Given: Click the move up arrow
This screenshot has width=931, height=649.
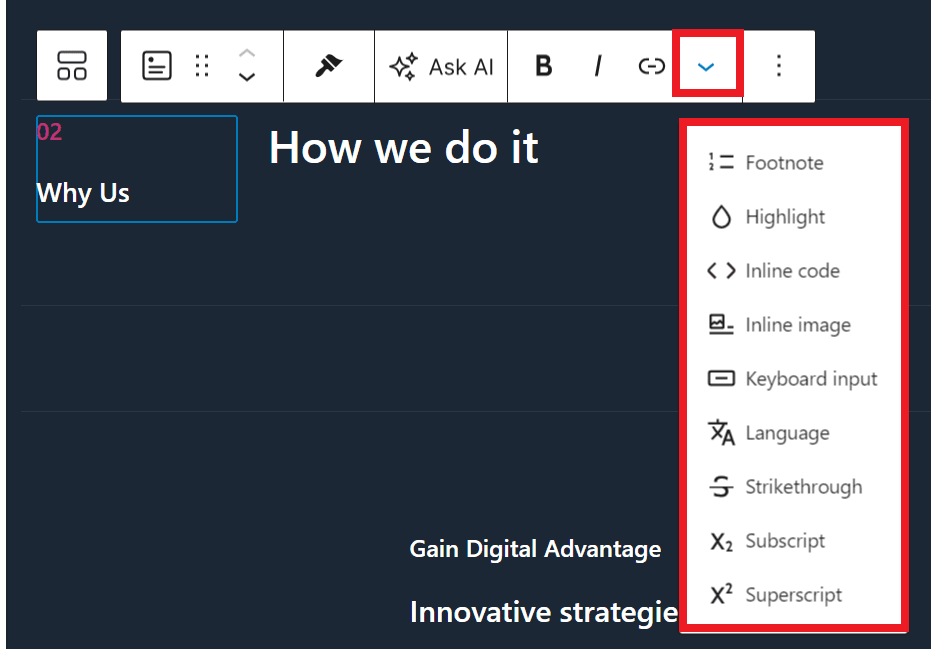Looking at the screenshot, I should pos(247,54).
